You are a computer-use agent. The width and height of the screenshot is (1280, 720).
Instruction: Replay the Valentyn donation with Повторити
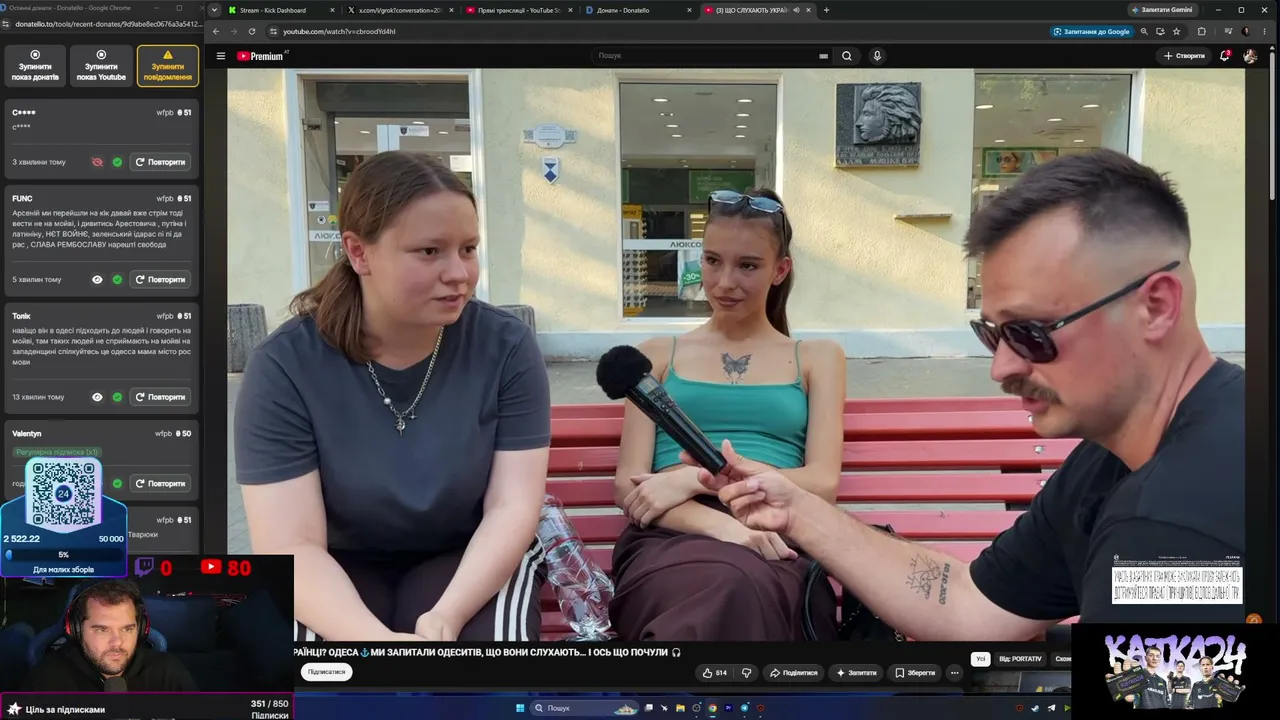point(160,484)
